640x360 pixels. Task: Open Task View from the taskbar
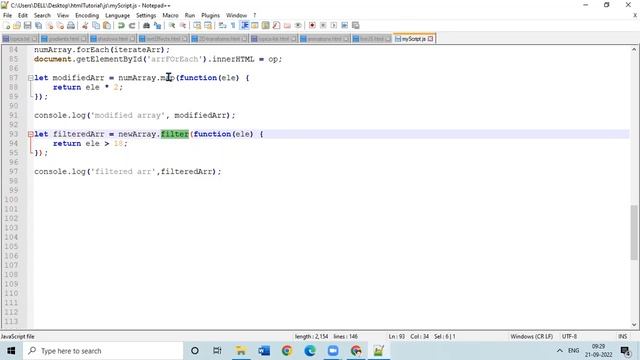pyautogui.click(x=217, y=351)
